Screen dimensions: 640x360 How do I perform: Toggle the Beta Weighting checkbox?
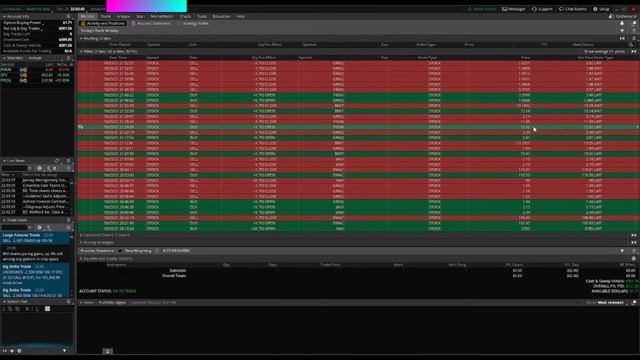(x=120, y=251)
